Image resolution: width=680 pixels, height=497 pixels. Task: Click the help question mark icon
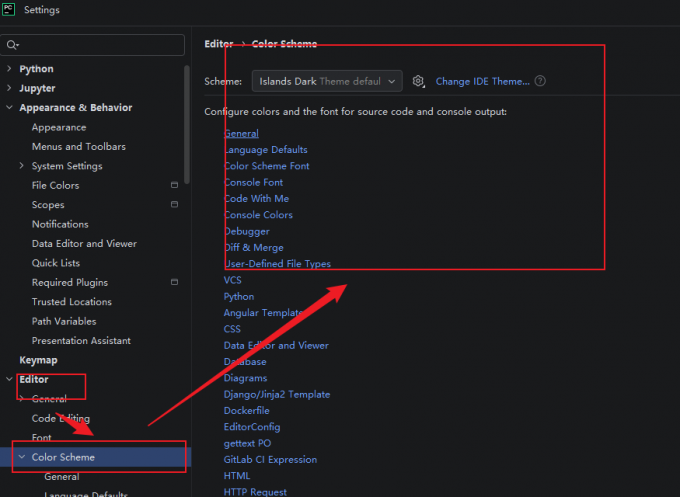click(540, 81)
